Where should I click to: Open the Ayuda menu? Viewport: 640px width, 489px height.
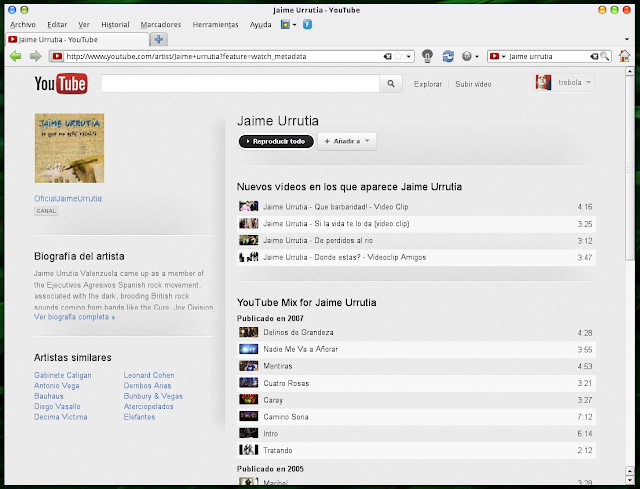(x=260, y=25)
